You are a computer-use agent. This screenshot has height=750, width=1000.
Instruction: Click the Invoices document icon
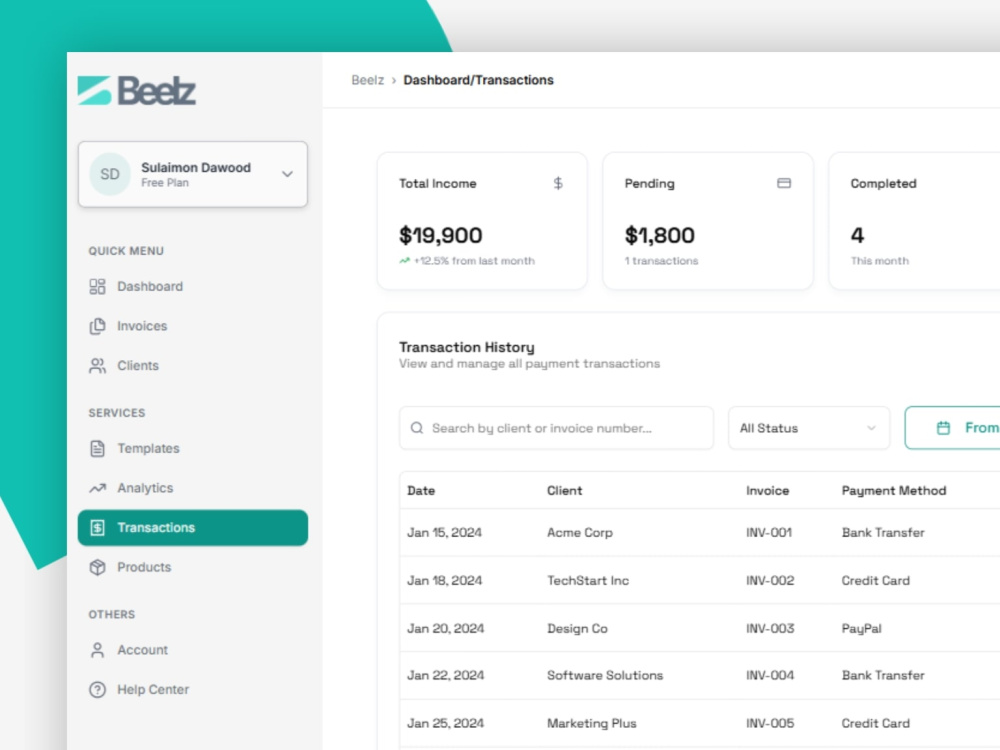97,326
